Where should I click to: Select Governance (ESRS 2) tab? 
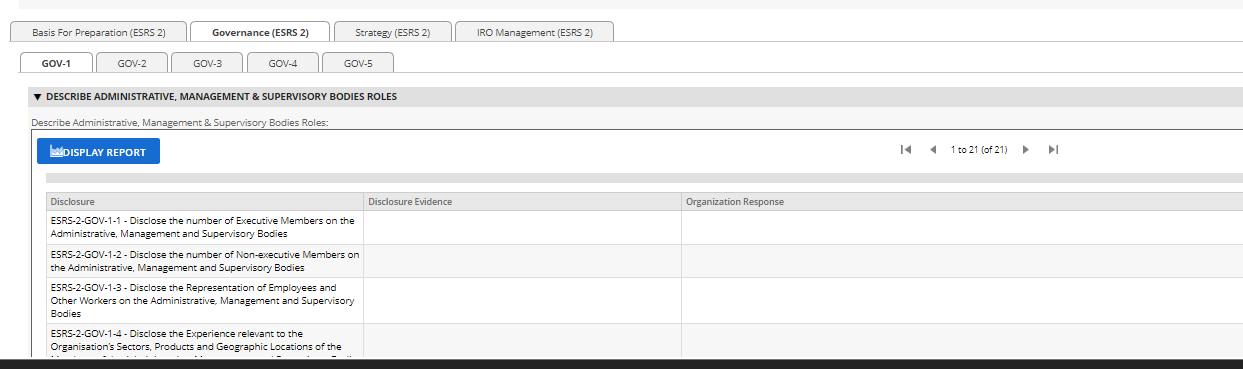click(260, 32)
